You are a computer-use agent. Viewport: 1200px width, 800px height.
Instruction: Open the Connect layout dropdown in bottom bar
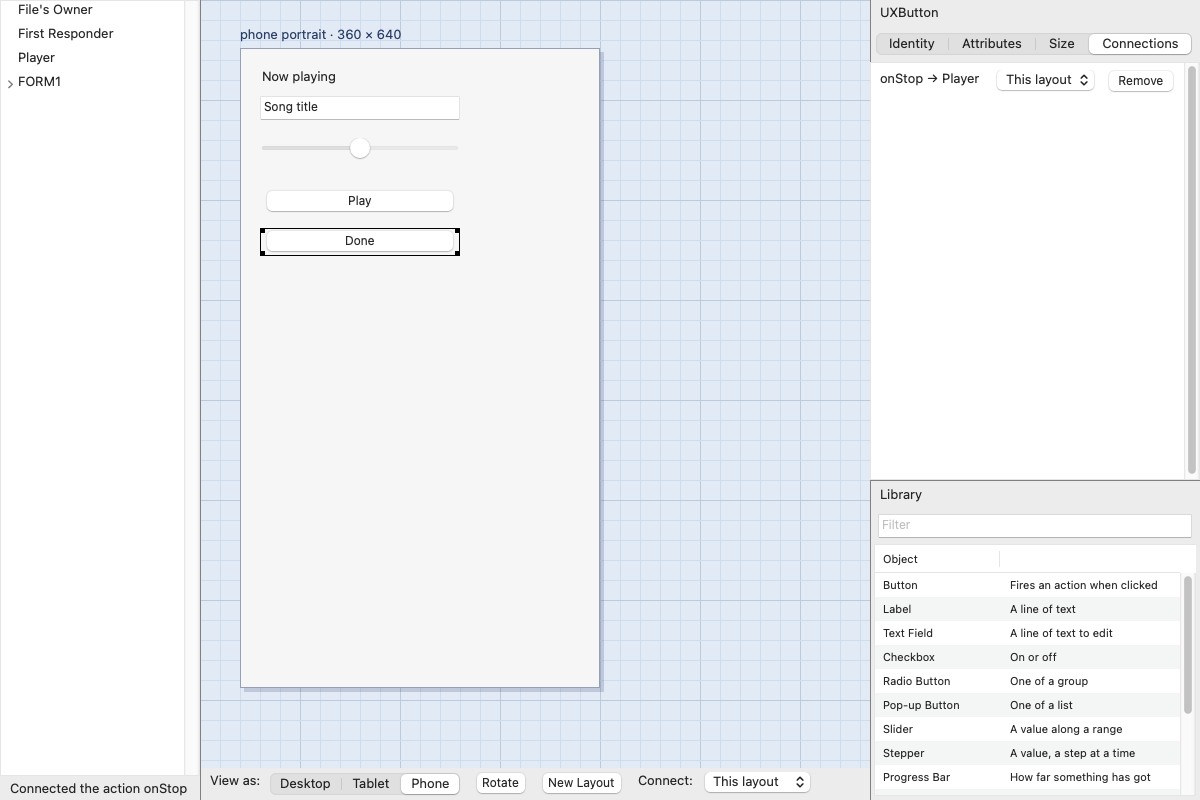(x=757, y=782)
